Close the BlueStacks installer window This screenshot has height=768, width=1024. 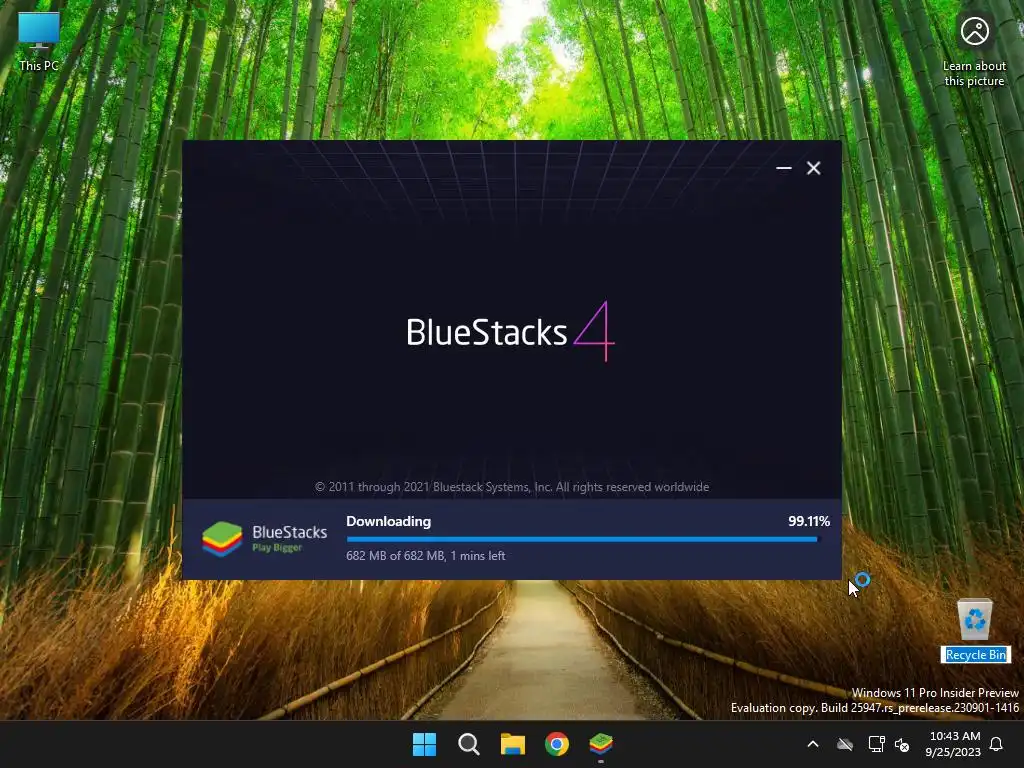[814, 168]
